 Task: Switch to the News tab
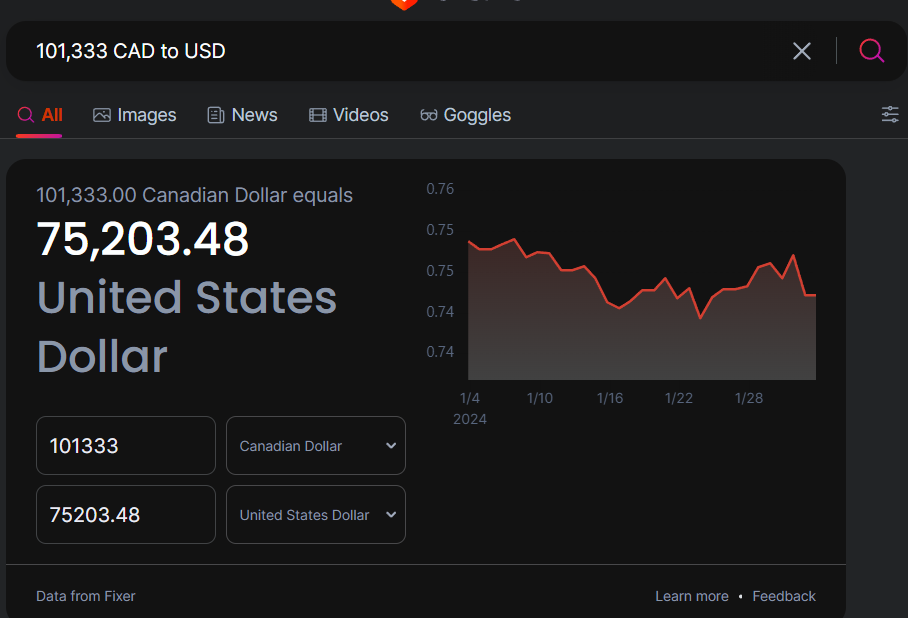243,115
